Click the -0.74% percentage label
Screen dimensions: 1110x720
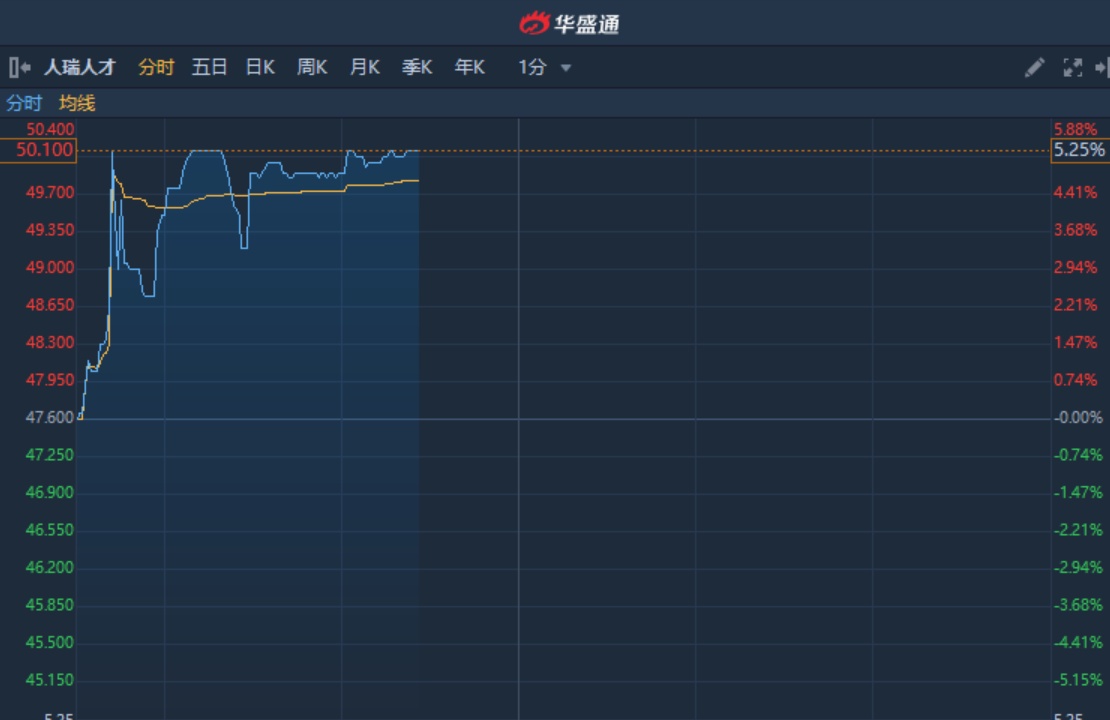(1078, 455)
